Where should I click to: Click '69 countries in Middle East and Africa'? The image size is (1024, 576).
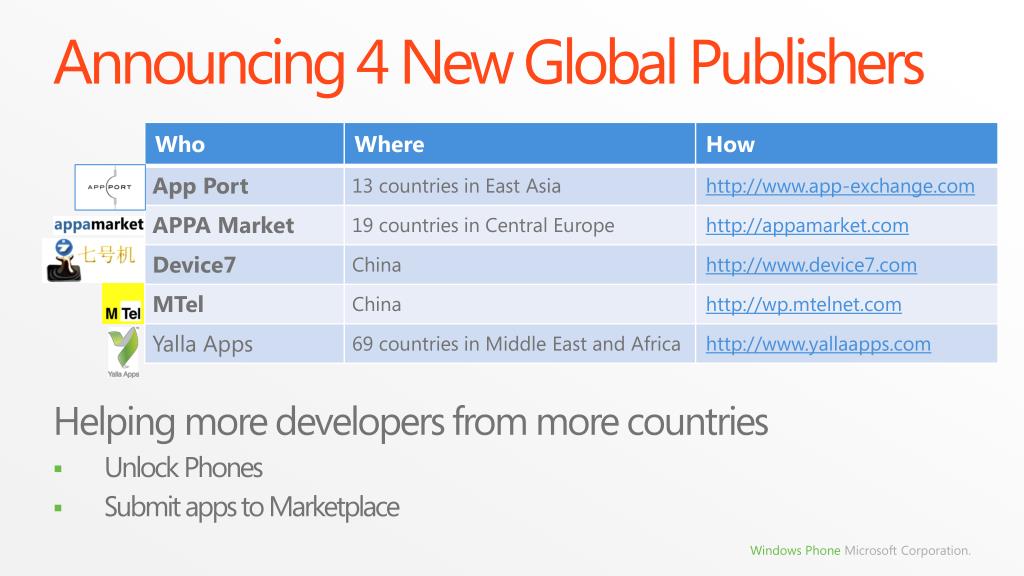point(520,344)
